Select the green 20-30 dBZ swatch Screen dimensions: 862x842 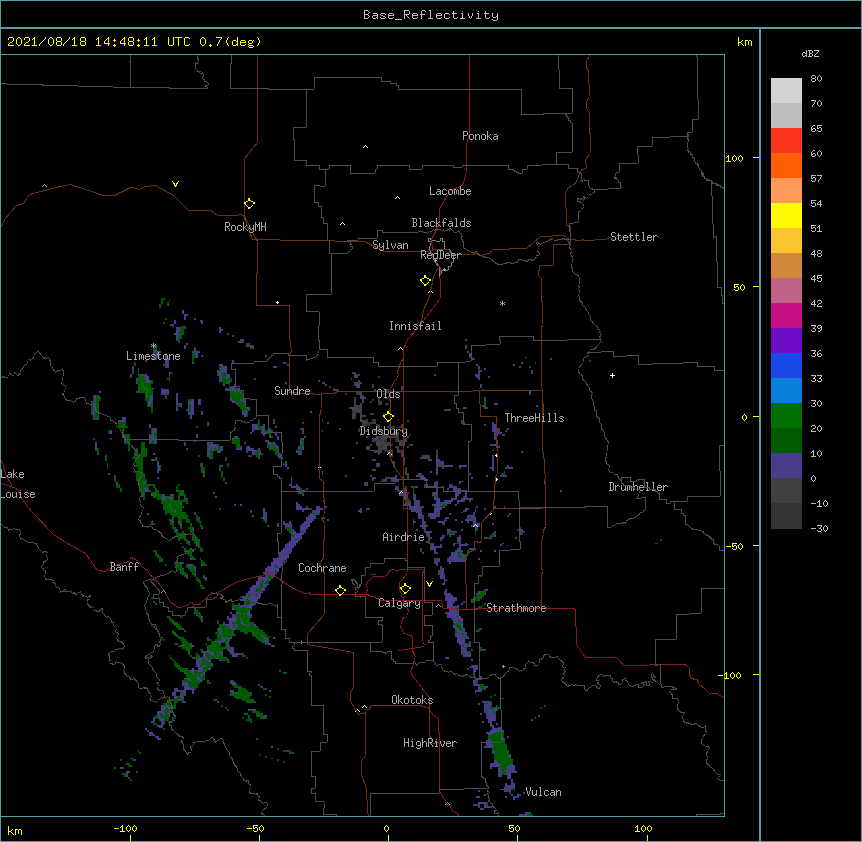pos(786,416)
